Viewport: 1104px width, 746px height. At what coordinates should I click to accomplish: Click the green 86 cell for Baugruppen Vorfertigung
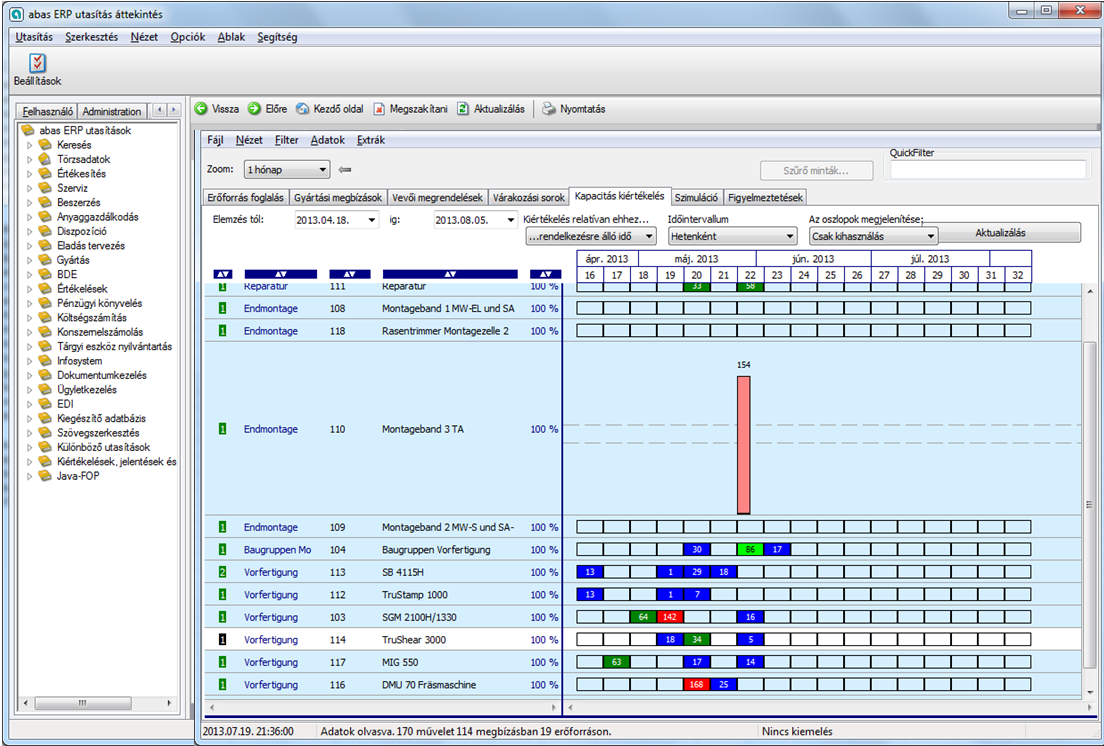click(750, 550)
